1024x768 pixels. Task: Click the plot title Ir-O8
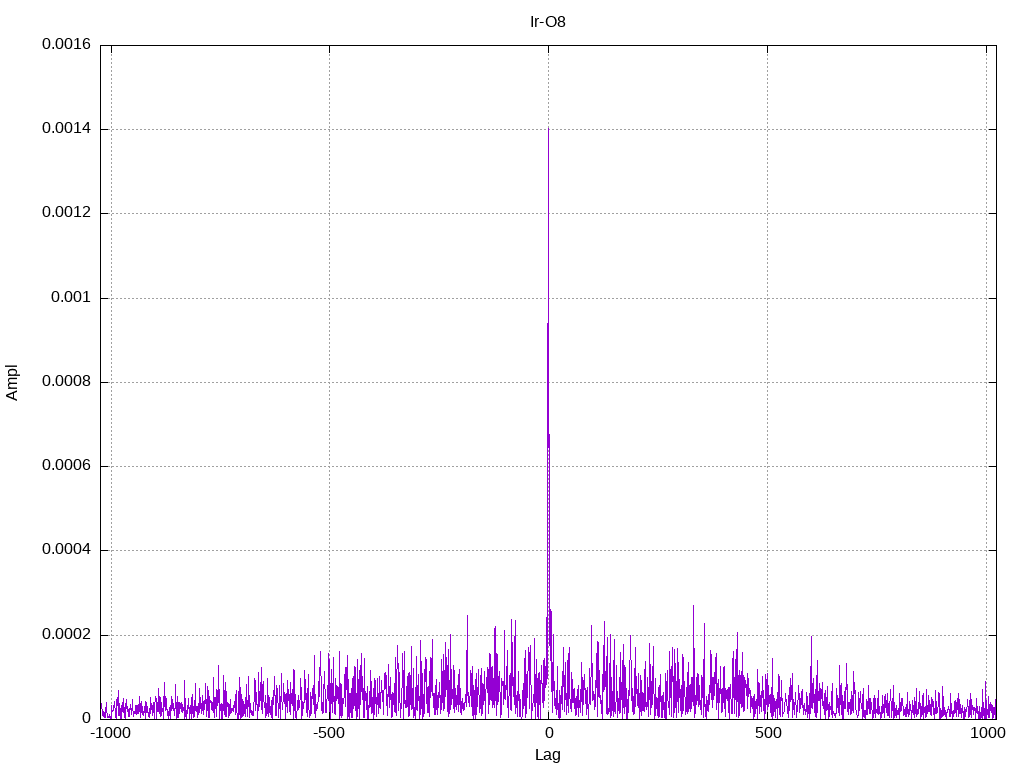tap(547, 22)
